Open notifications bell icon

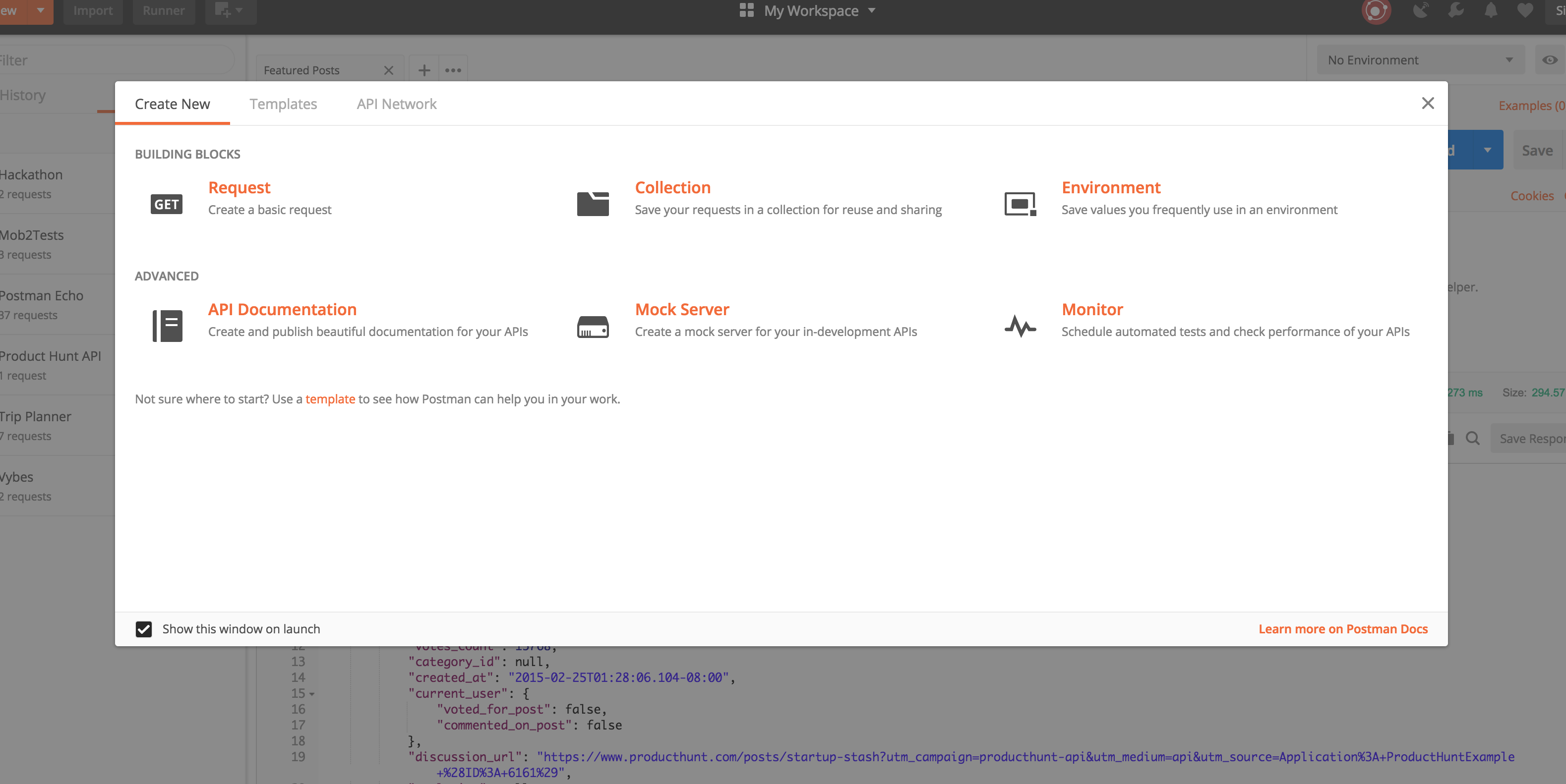click(1490, 10)
